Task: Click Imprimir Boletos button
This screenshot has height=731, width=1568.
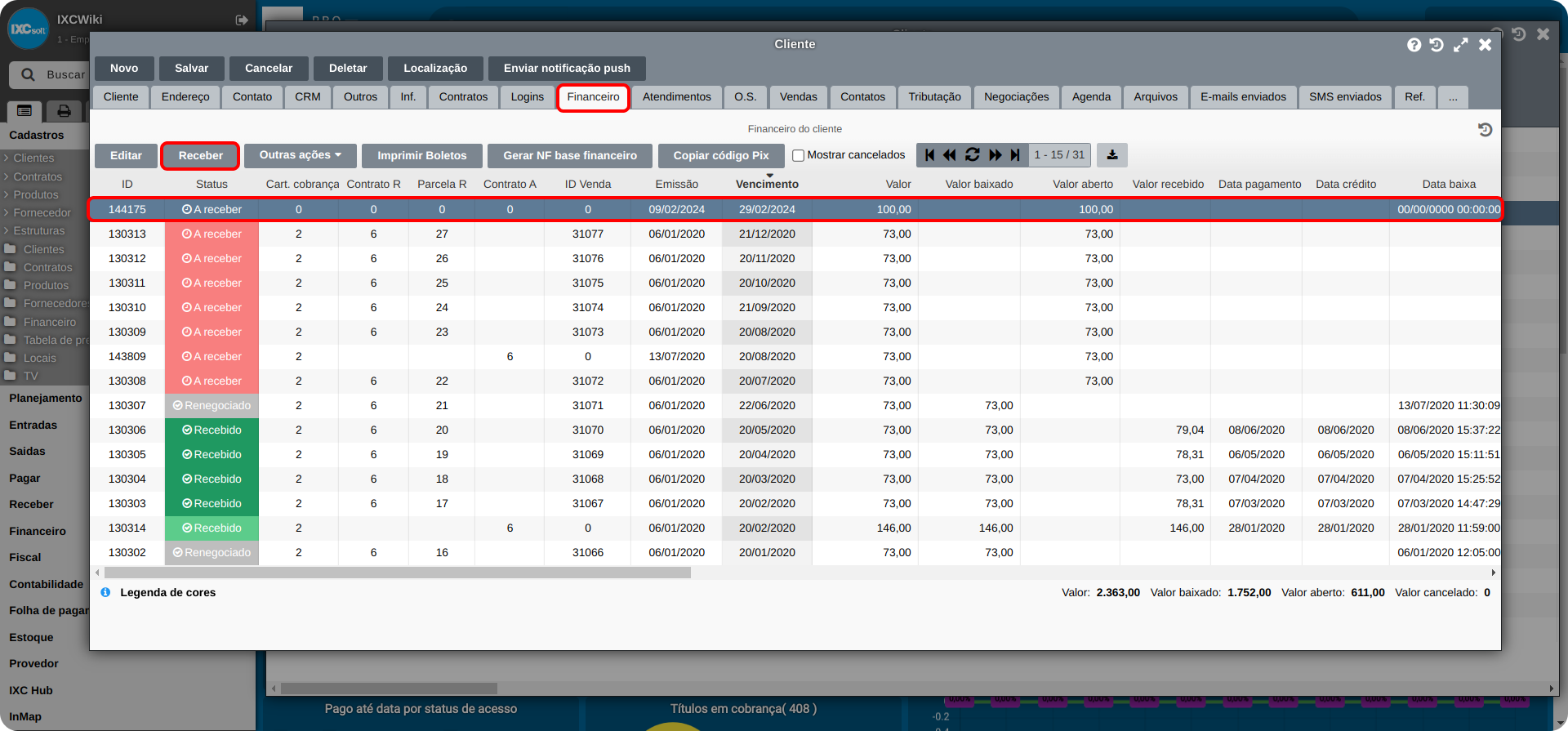Action: point(422,155)
